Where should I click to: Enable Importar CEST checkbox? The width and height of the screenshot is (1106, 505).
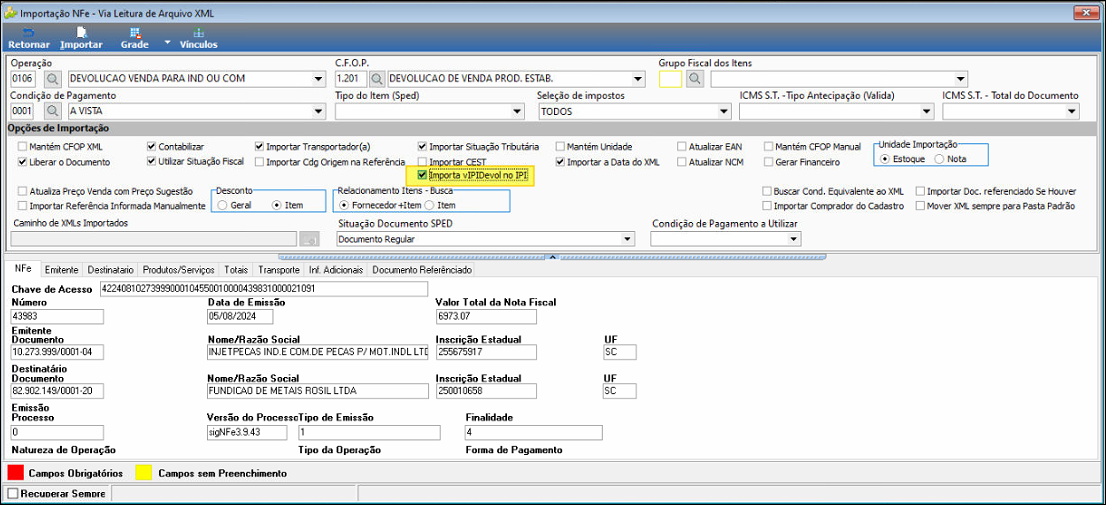click(x=423, y=162)
